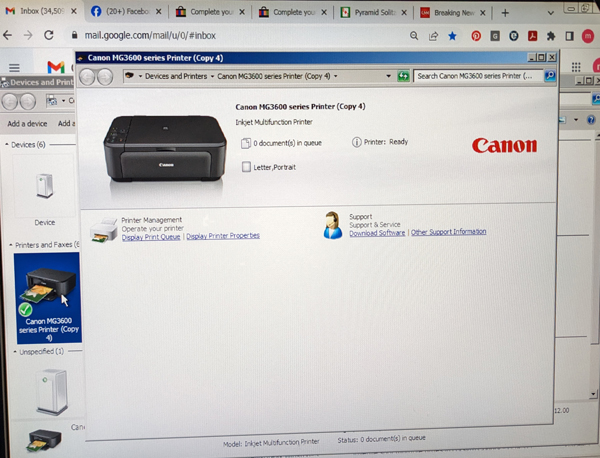Toggle the Chrome side panel icon
The width and height of the screenshot is (600, 458).
[569, 36]
